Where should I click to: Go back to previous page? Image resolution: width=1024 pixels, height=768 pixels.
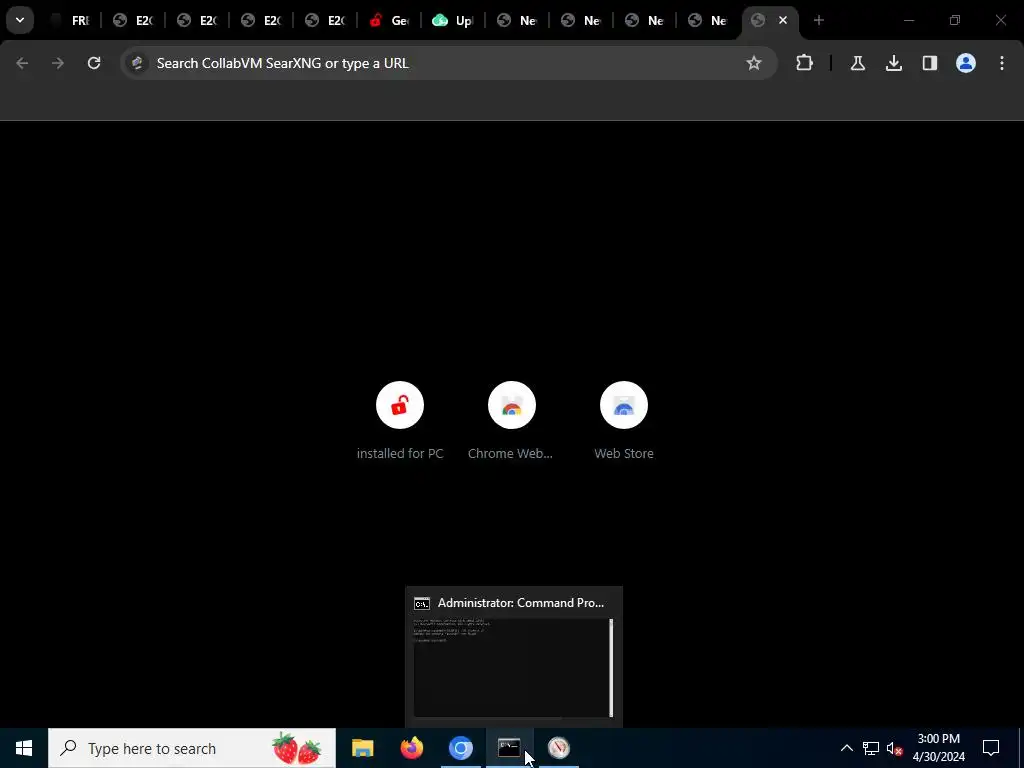click(x=22, y=63)
